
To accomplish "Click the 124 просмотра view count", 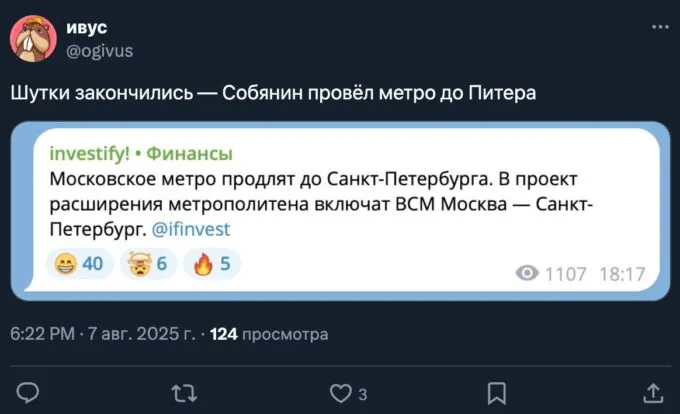I will pos(270,333).
